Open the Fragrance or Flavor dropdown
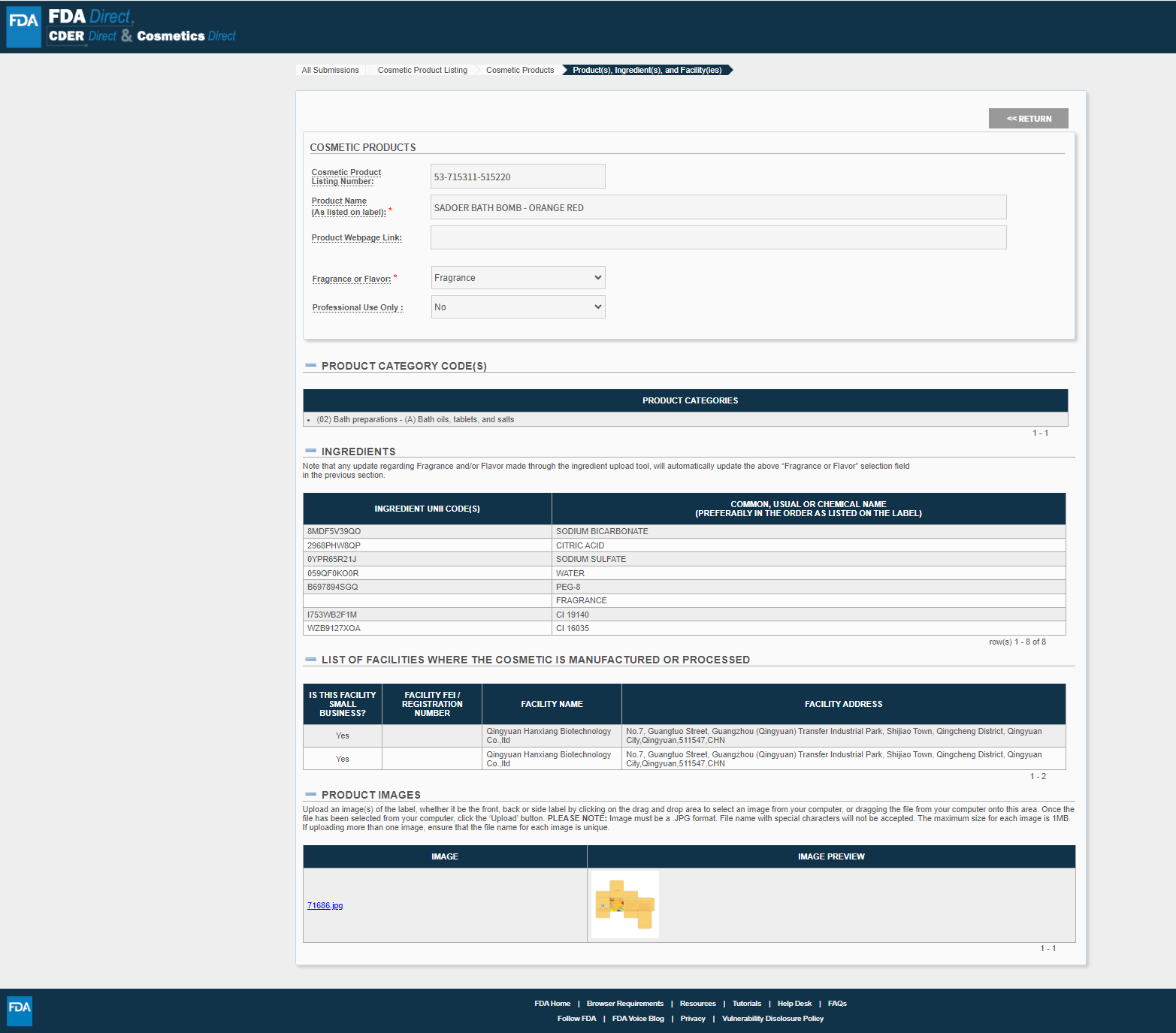Viewport: 1176px width, 1033px height. tap(518, 278)
